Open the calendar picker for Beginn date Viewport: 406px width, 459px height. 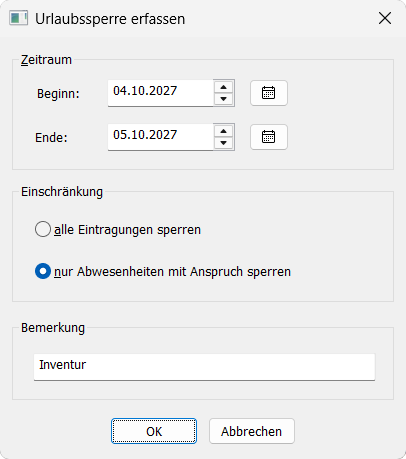[269, 93]
